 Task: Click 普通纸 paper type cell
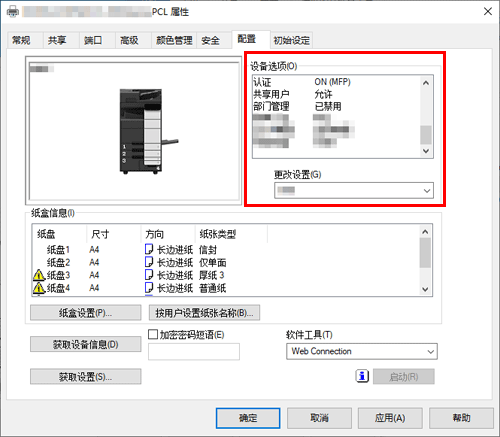coord(213,288)
